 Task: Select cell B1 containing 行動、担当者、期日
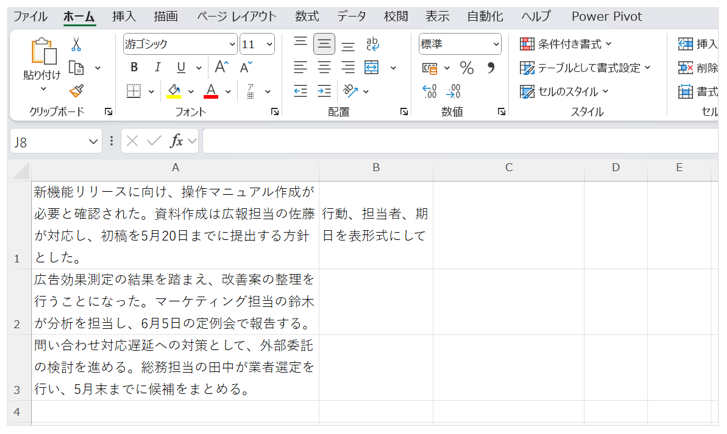pyautogui.click(x=376, y=225)
